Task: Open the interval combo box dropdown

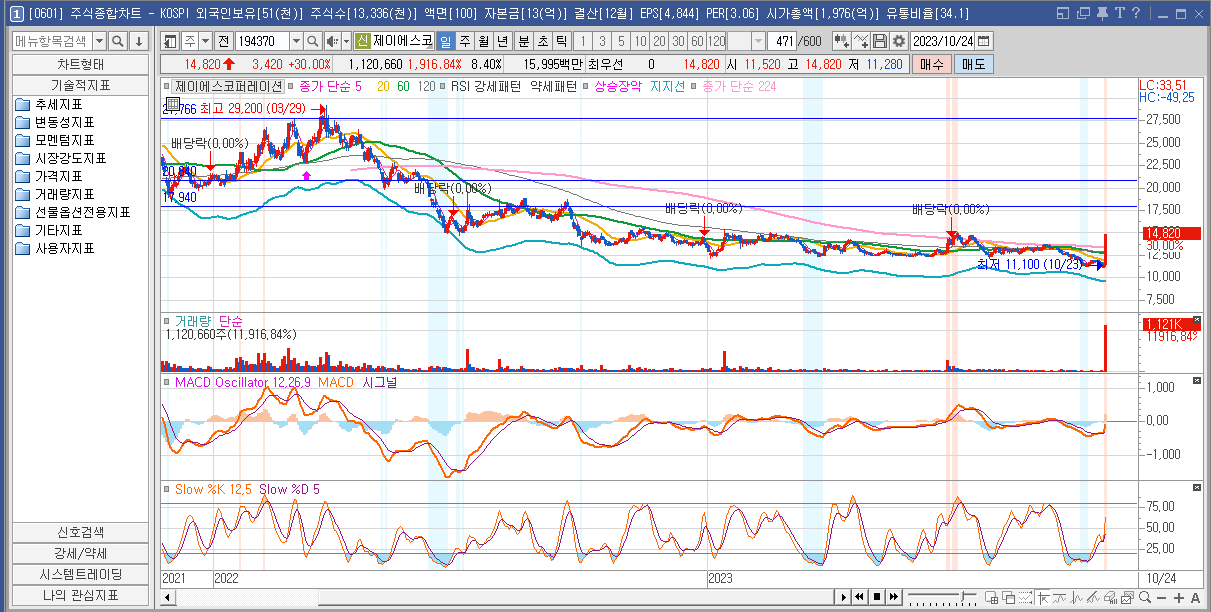Action: 758,41
